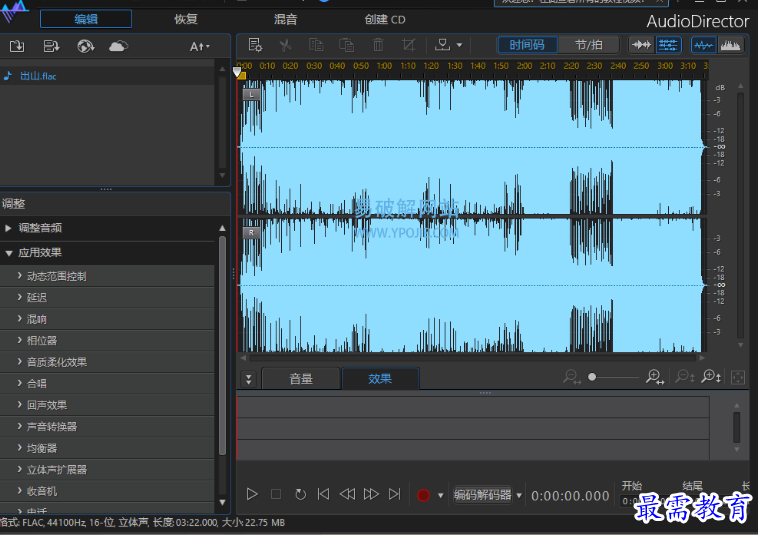This screenshot has height=539, width=758.
Task: Switch to 时间码 timecode mode
Action: [527, 45]
